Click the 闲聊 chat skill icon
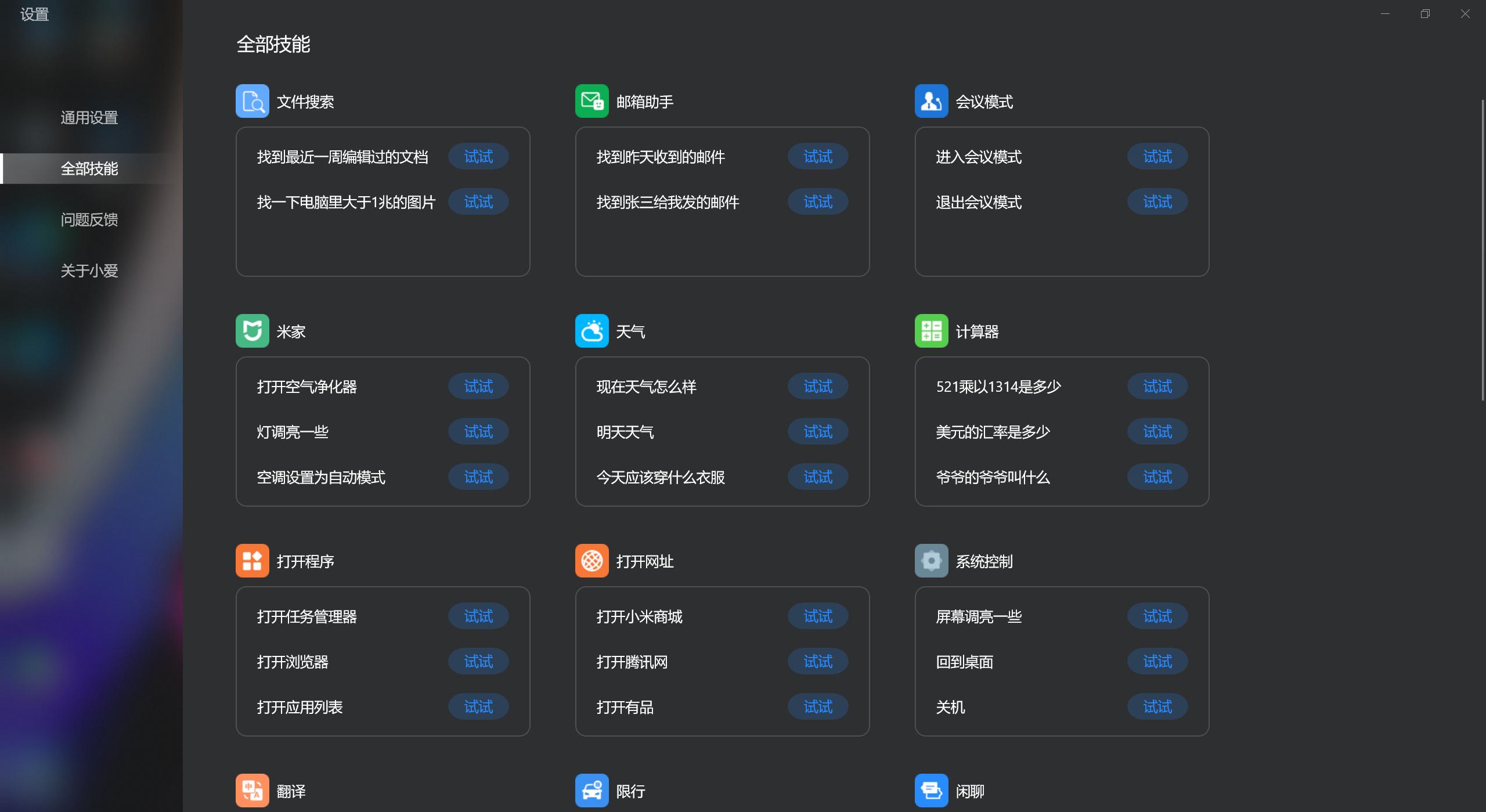1486x812 pixels. 931,791
